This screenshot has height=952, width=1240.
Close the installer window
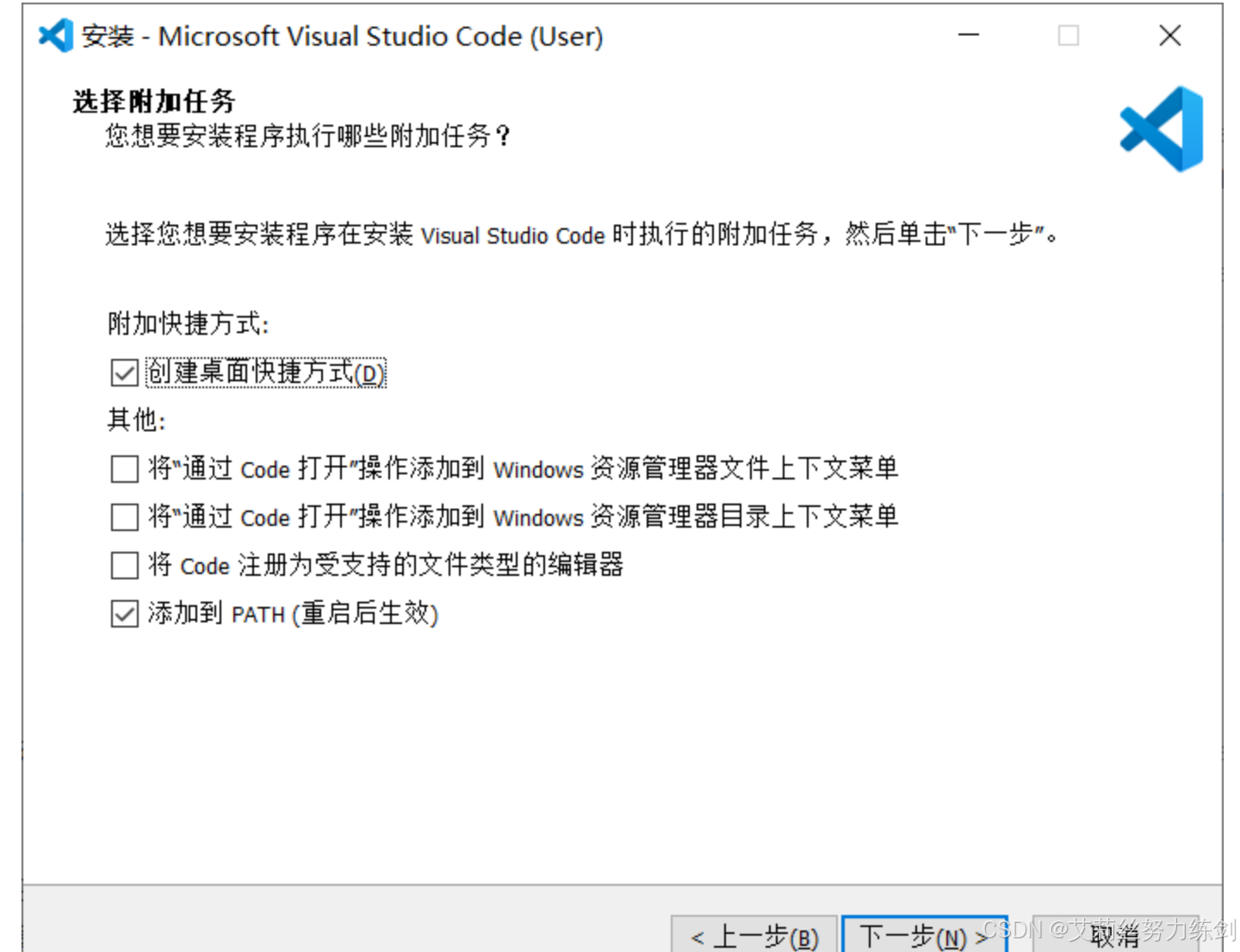pos(1169,35)
